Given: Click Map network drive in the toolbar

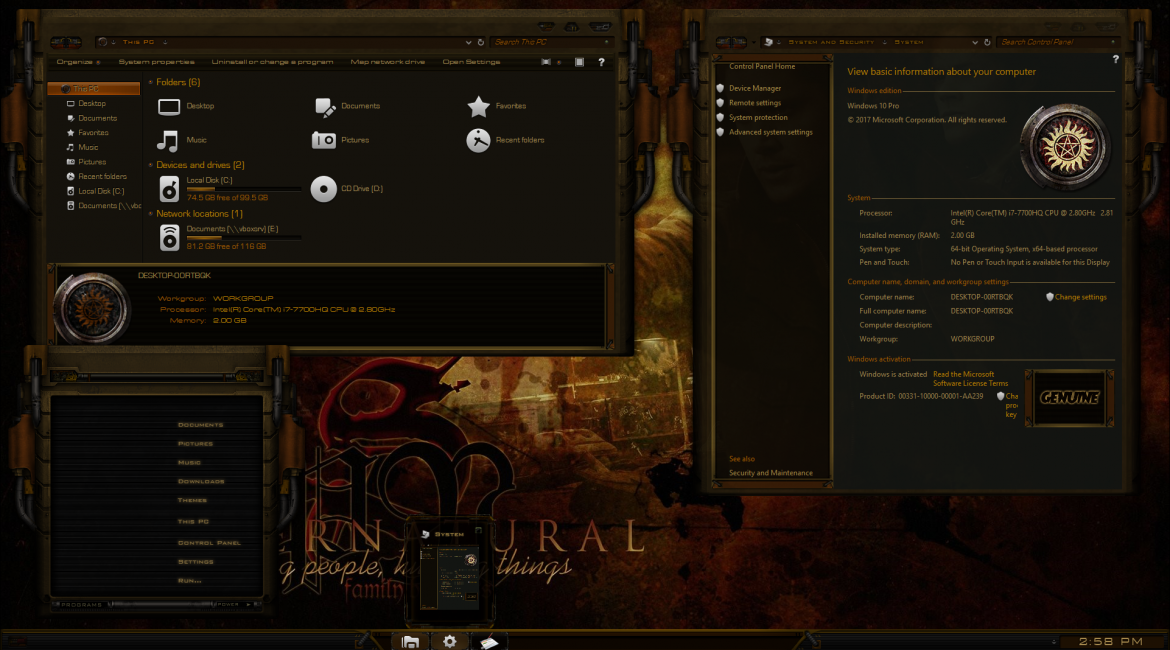Looking at the screenshot, I should click(x=387, y=62).
